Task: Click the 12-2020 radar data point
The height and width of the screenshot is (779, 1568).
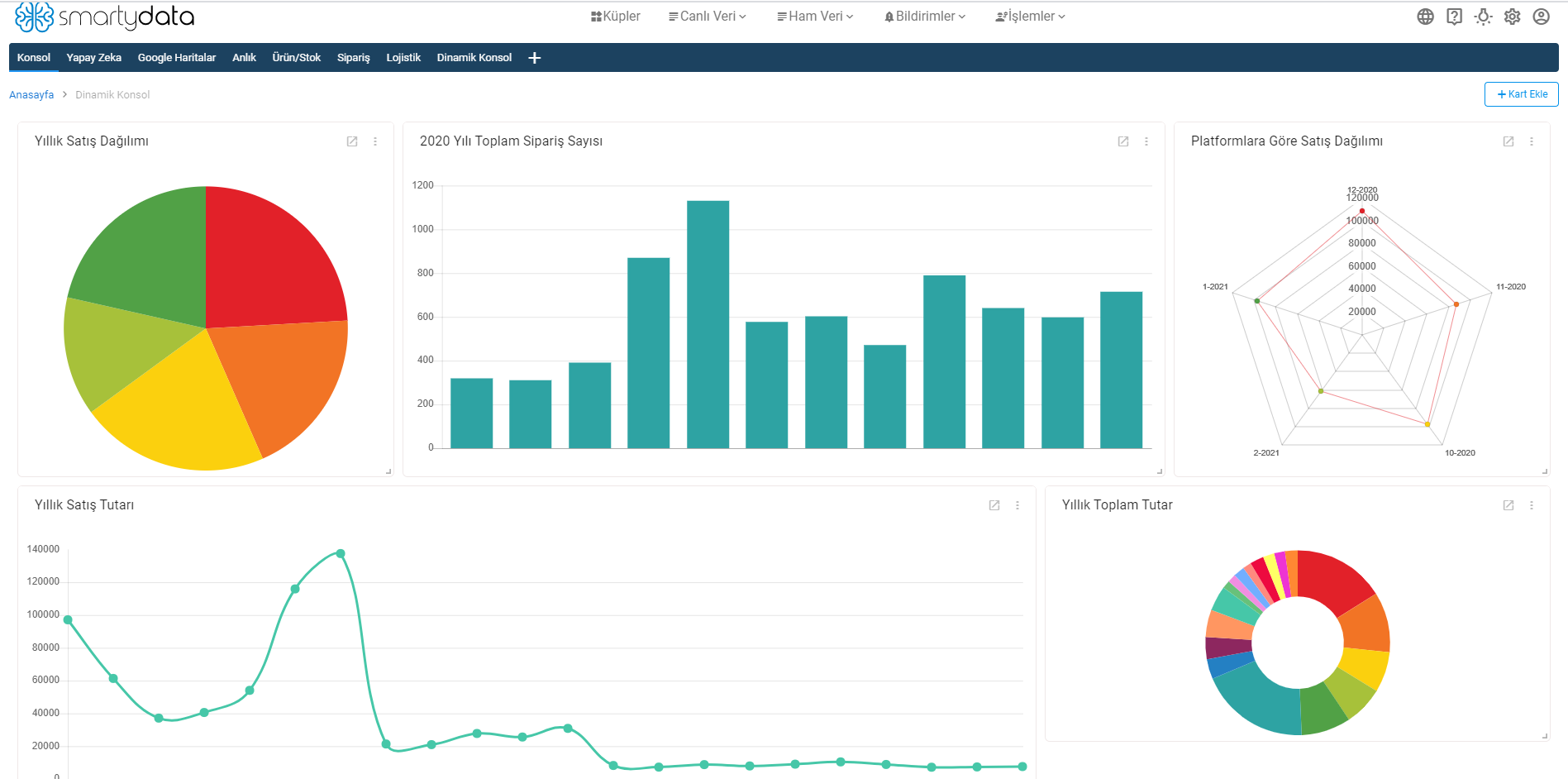Action: pyautogui.click(x=1362, y=211)
